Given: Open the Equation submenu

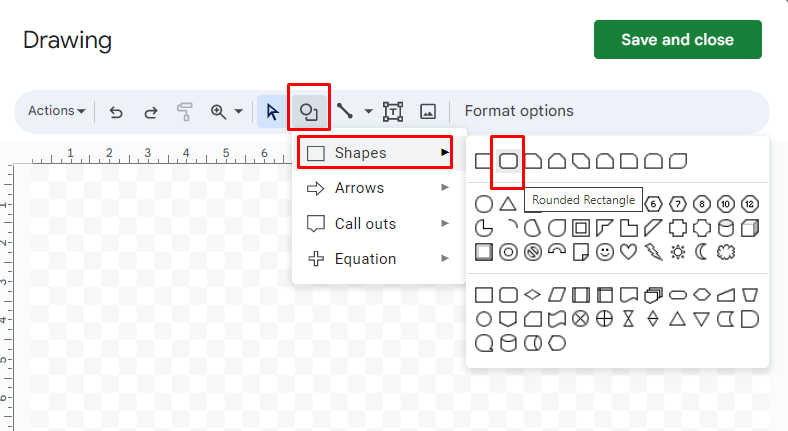Looking at the screenshot, I should [378, 259].
